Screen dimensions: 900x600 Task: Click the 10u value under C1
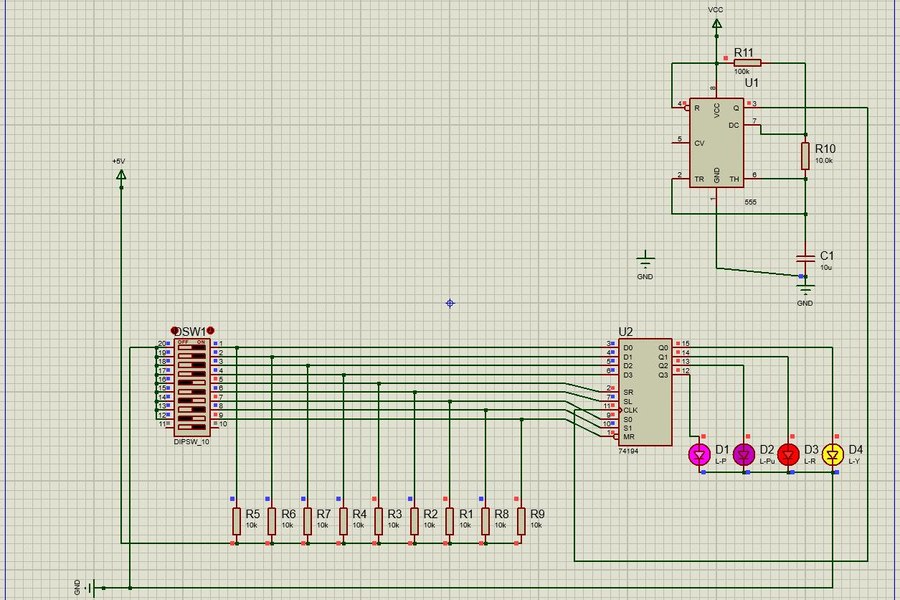[x=826, y=268]
